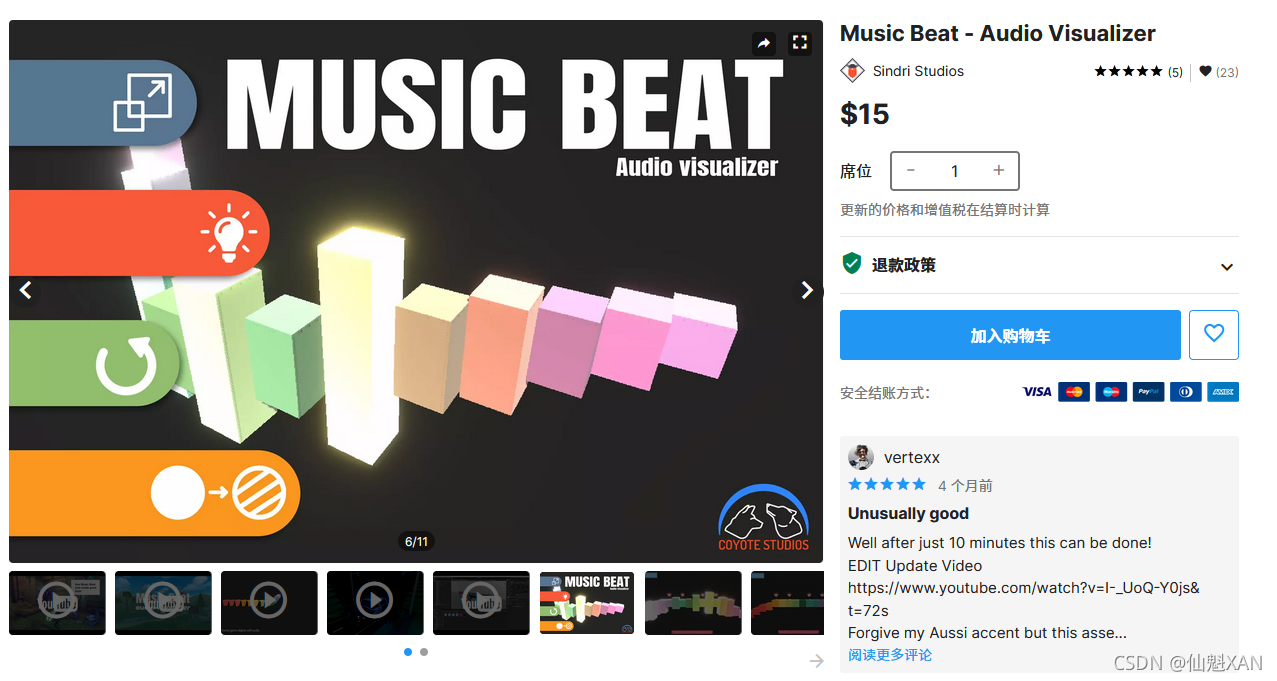Play the first video thumbnail
This screenshot has width=1277, height=681.
[57, 603]
